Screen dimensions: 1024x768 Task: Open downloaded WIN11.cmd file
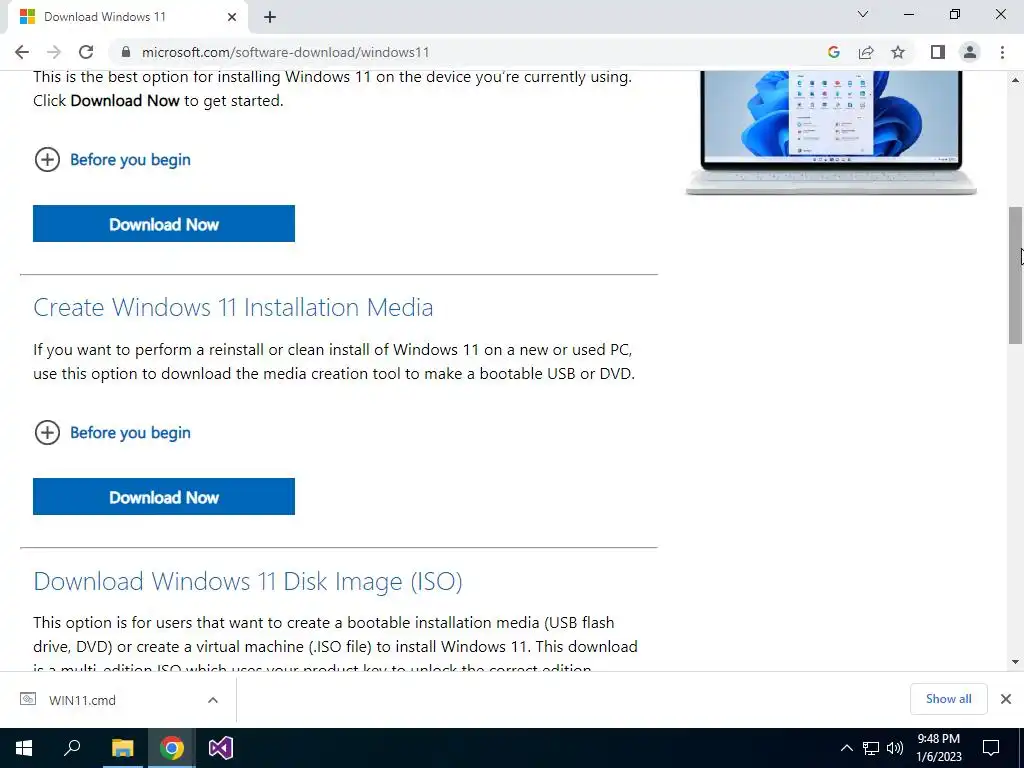click(82, 700)
